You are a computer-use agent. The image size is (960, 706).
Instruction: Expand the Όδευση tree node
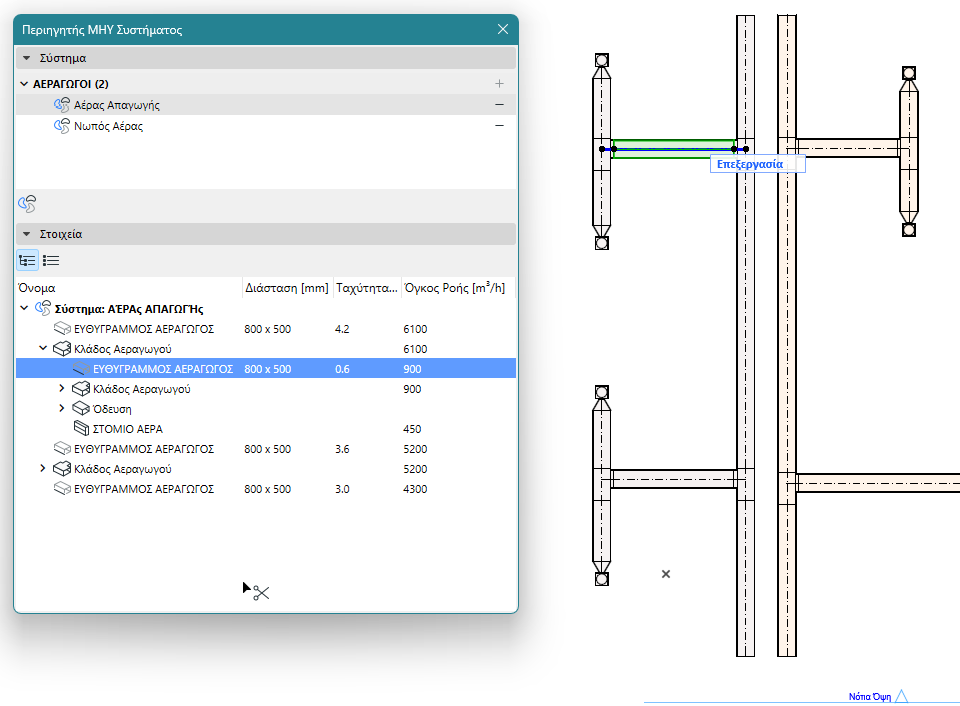(x=62, y=409)
